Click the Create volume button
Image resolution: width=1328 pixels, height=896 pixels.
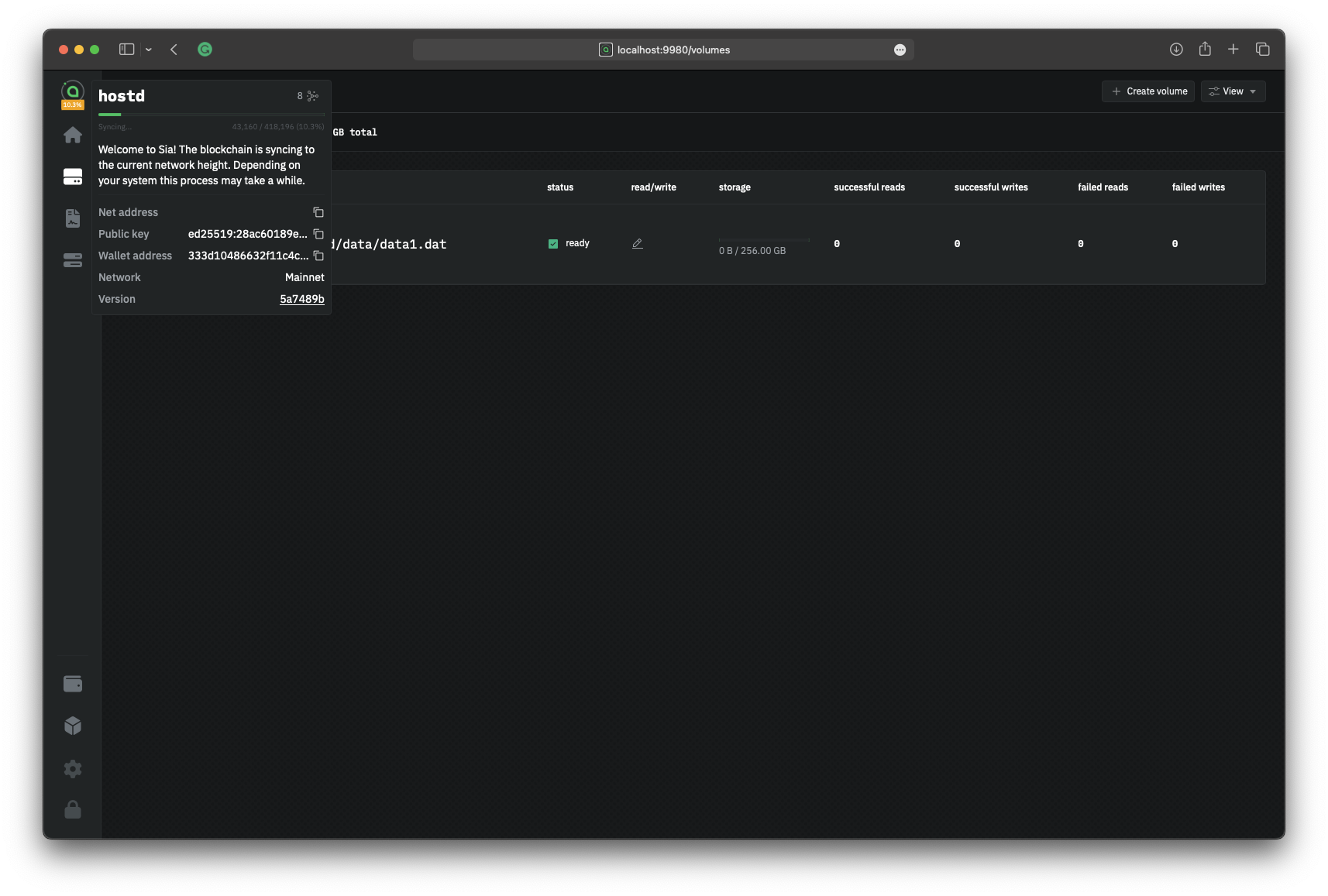tap(1148, 91)
